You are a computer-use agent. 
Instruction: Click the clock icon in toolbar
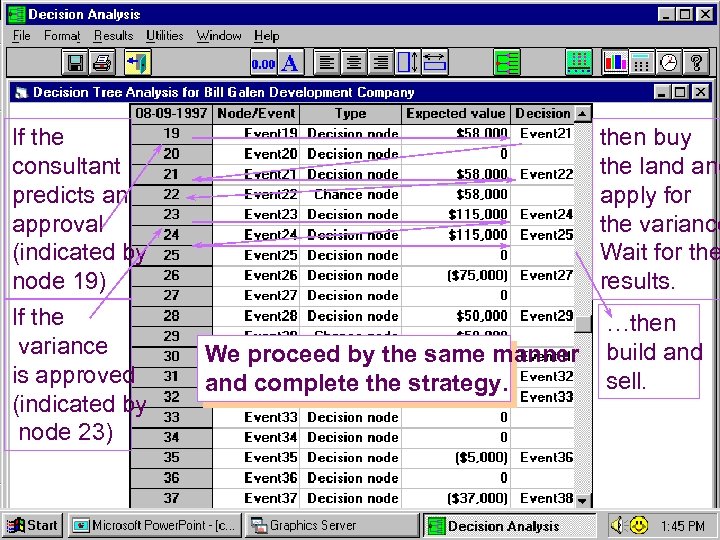click(669, 62)
